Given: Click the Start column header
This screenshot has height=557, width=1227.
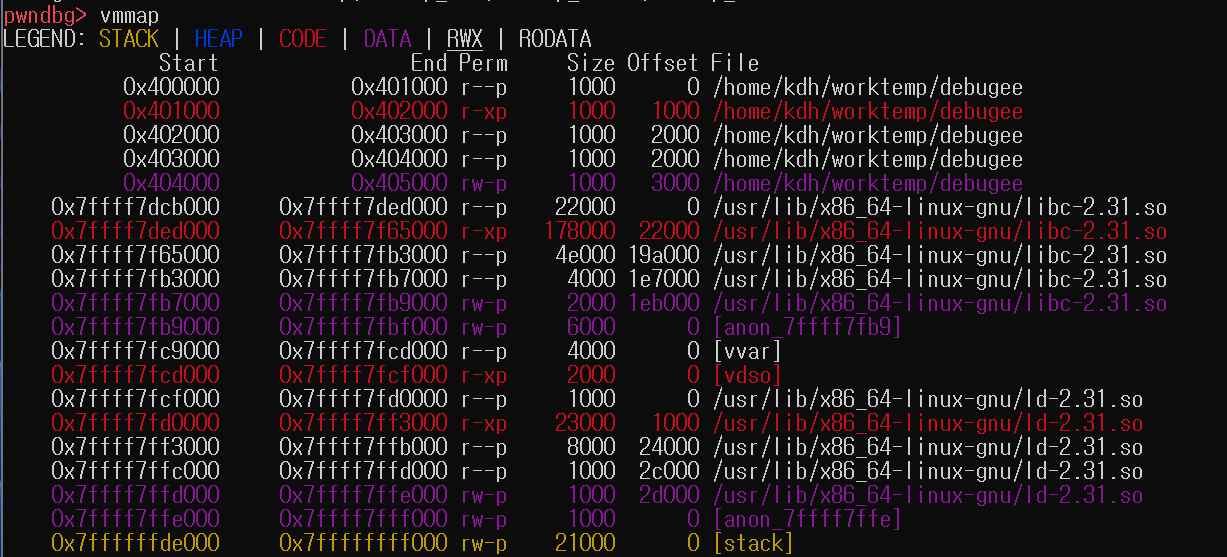Looking at the screenshot, I should [188, 63].
